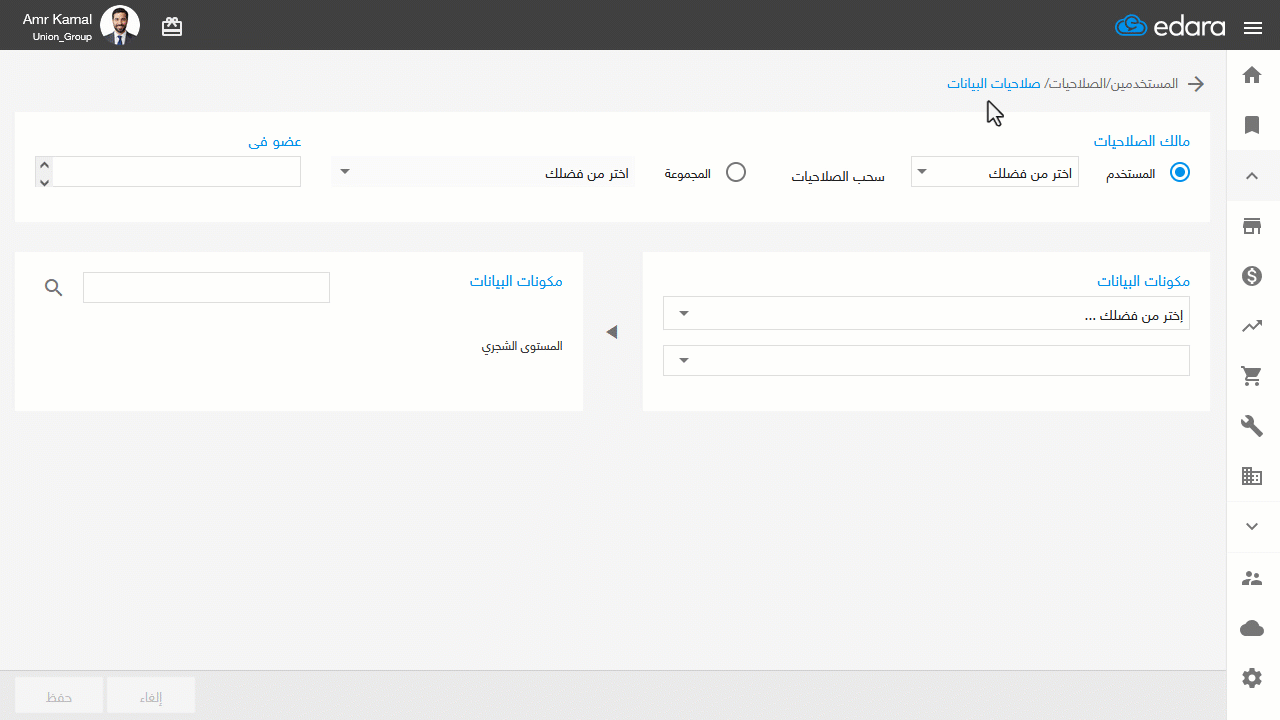Open the bookmark sidebar icon

1252,125
